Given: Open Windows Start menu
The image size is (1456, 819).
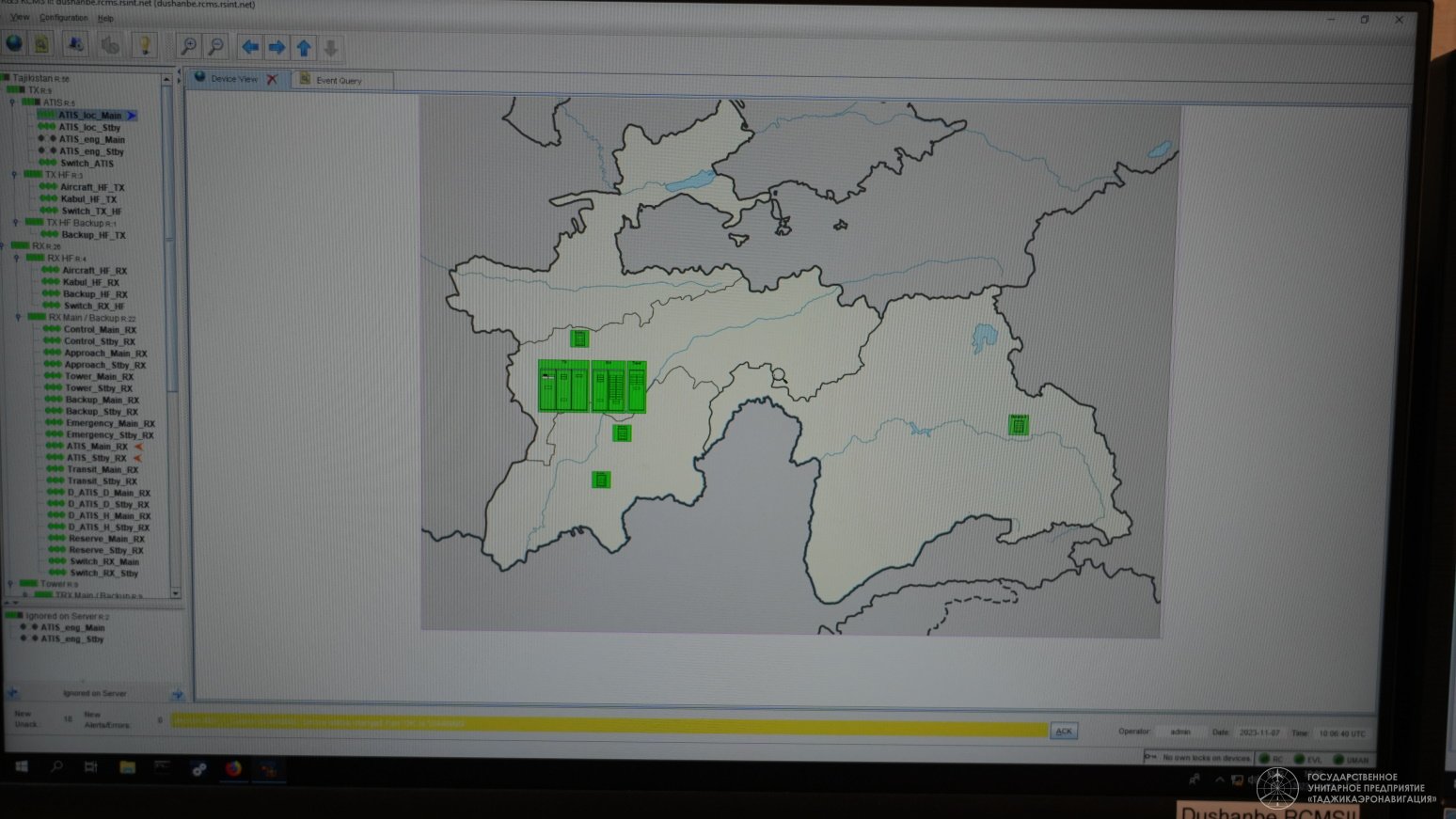Looking at the screenshot, I should (22, 767).
